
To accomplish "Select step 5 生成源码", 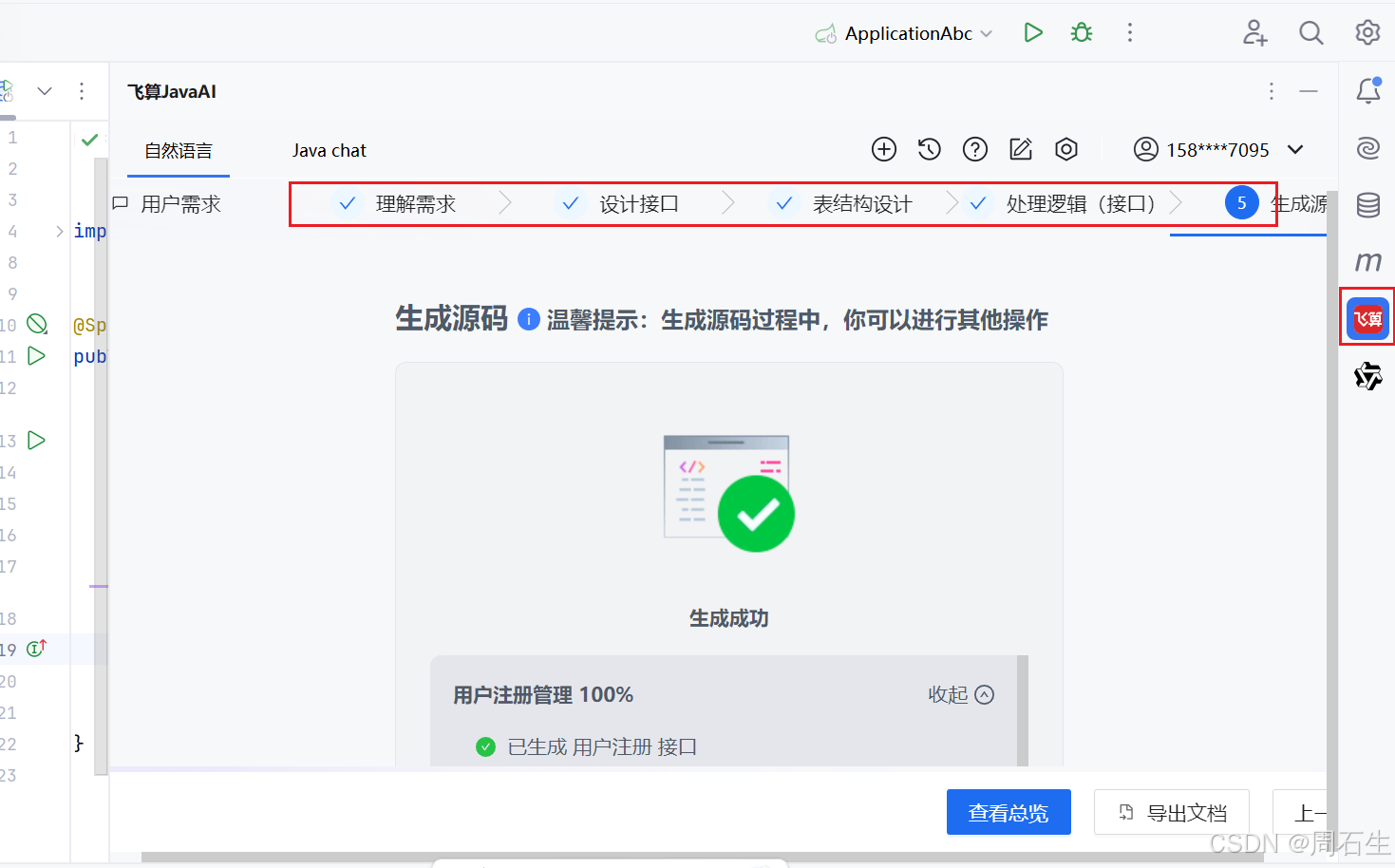I will tap(1275, 203).
